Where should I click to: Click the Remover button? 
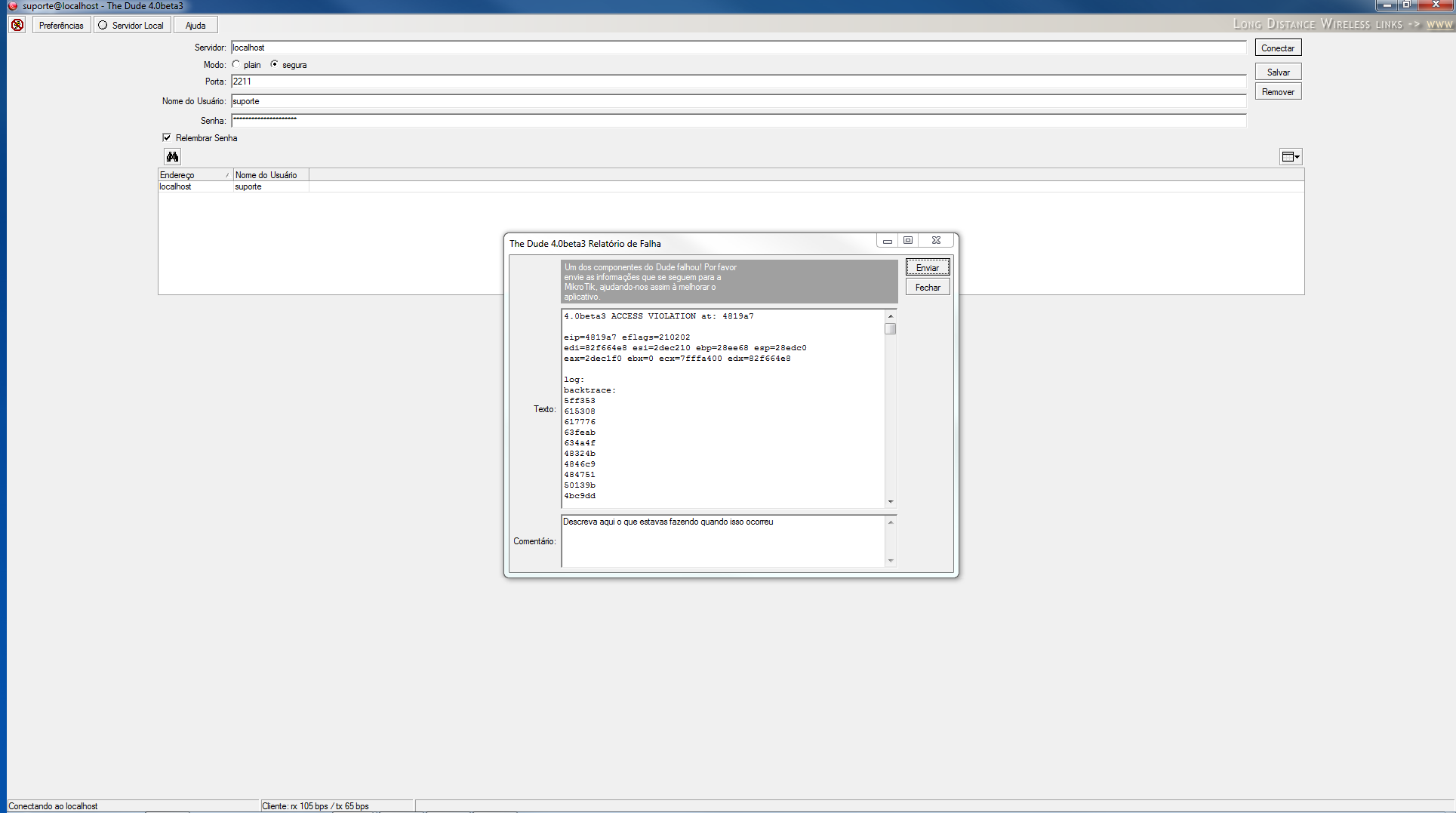pyautogui.click(x=1278, y=91)
